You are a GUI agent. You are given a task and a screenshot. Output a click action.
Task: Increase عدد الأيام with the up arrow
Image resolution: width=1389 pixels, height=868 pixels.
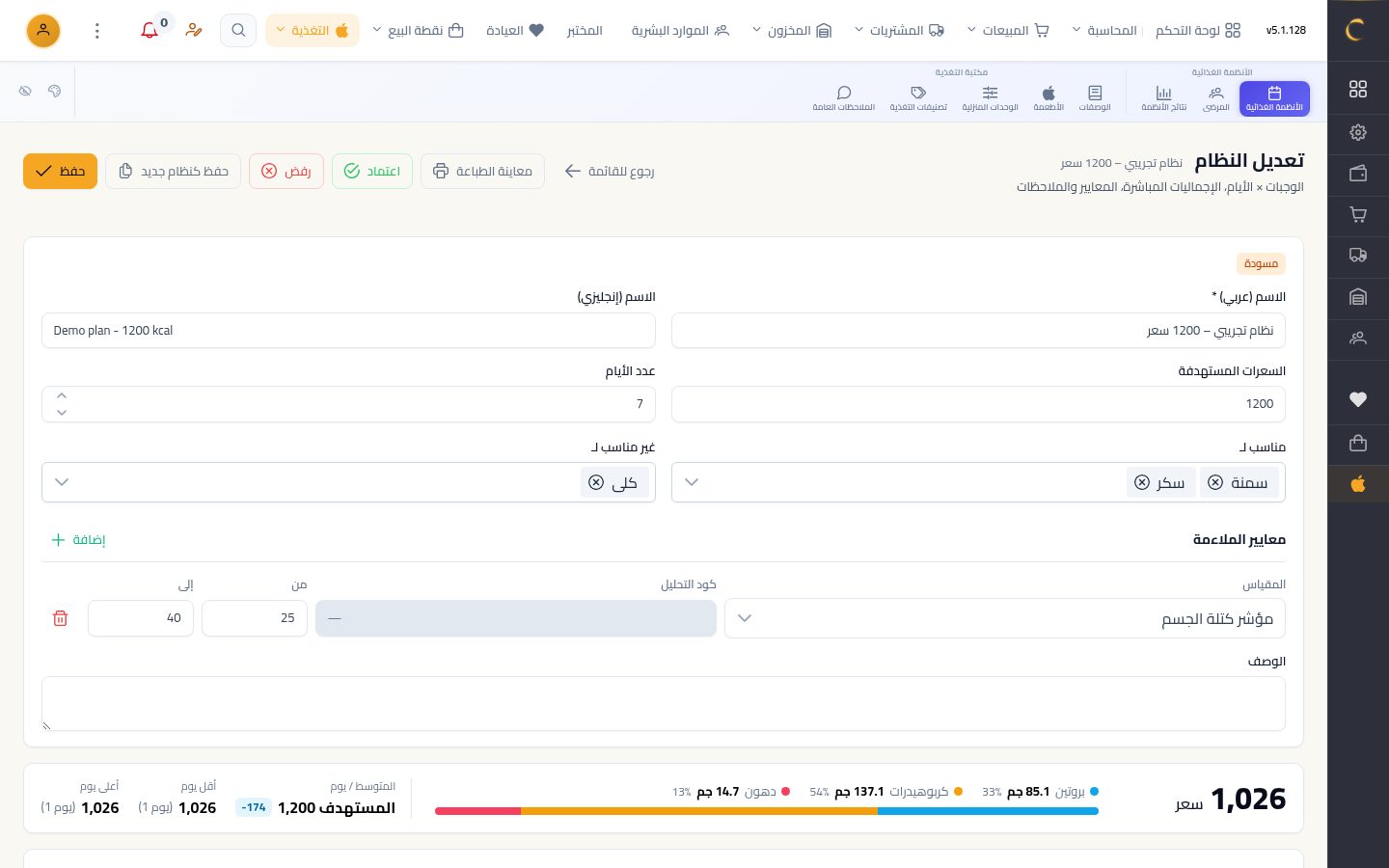pyautogui.click(x=62, y=395)
